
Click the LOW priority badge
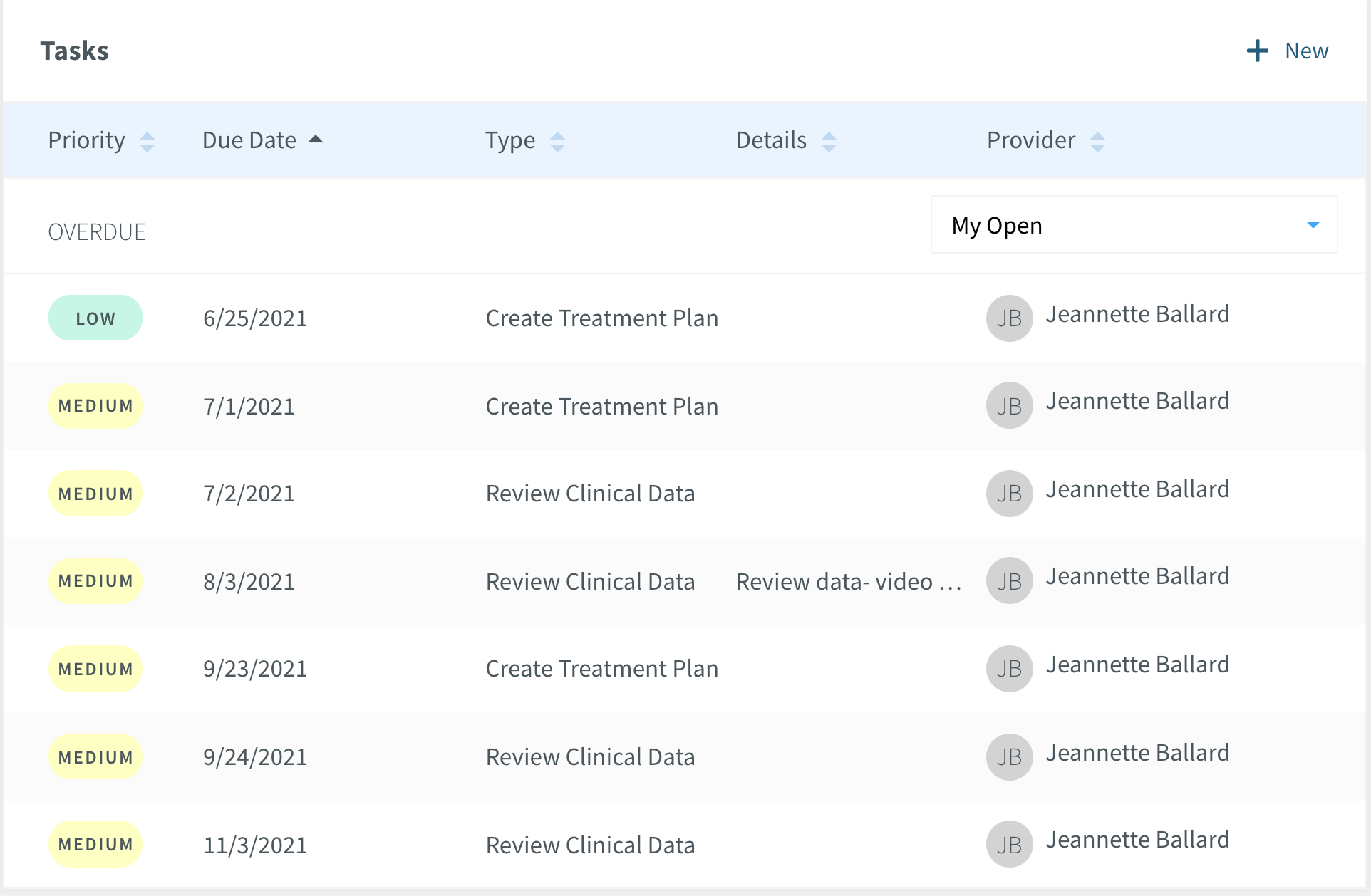[95, 318]
